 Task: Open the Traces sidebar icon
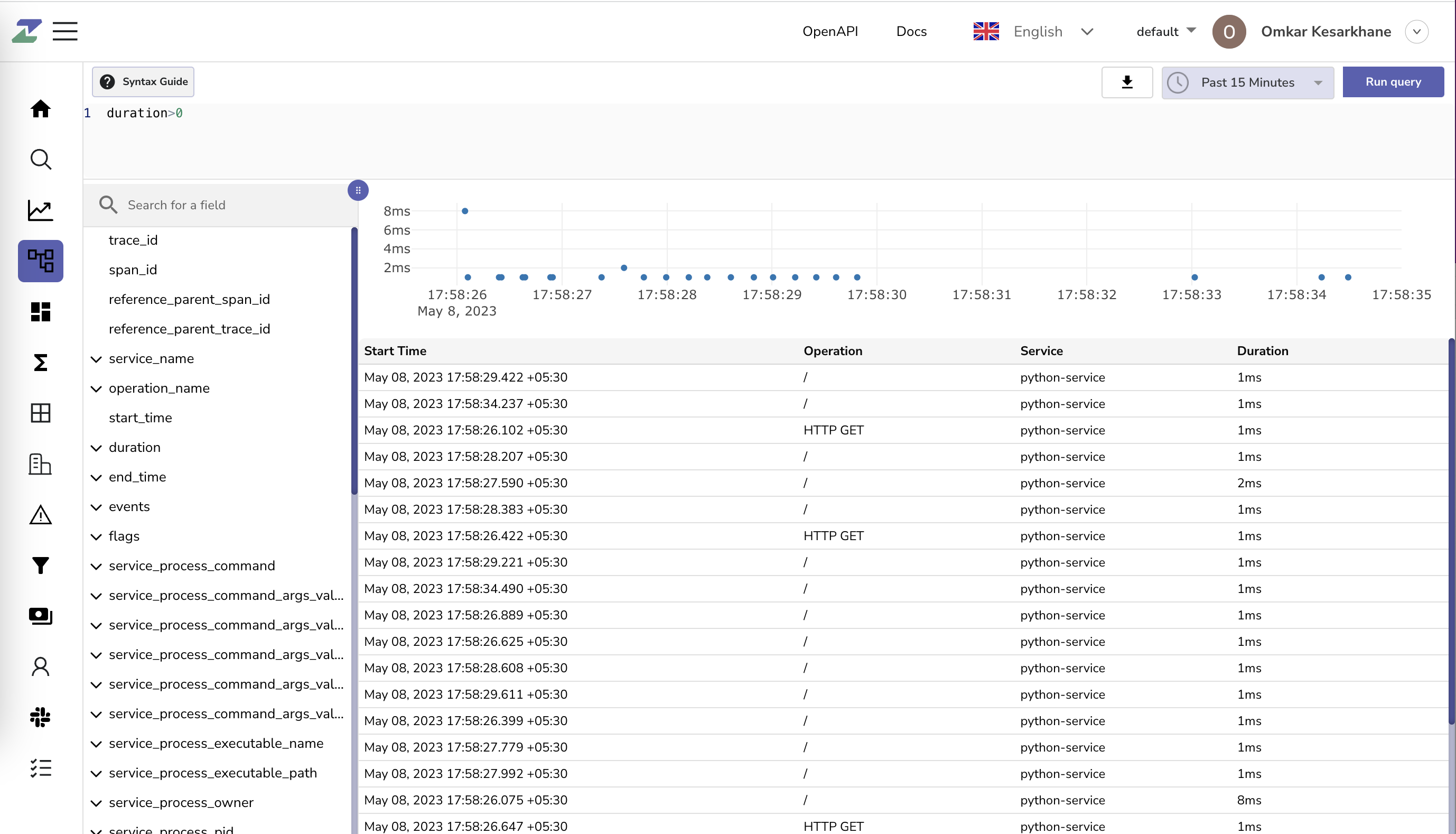[x=41, y=261]
